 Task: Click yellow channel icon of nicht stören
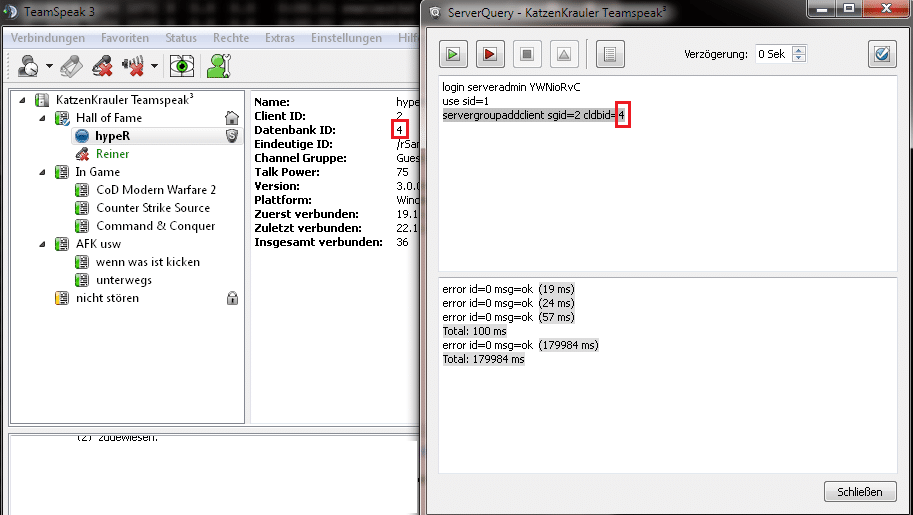[x=62, y=298]
